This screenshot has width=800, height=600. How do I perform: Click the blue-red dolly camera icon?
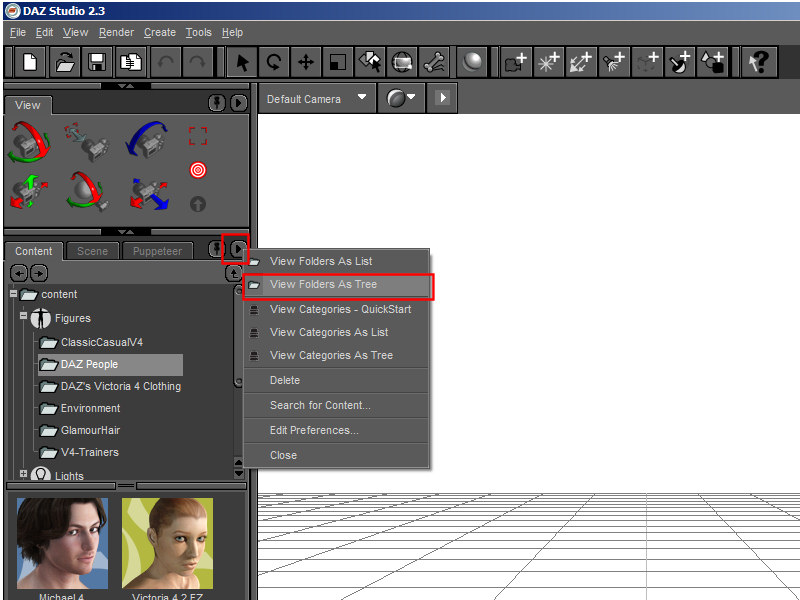click(x=149, y=194)
